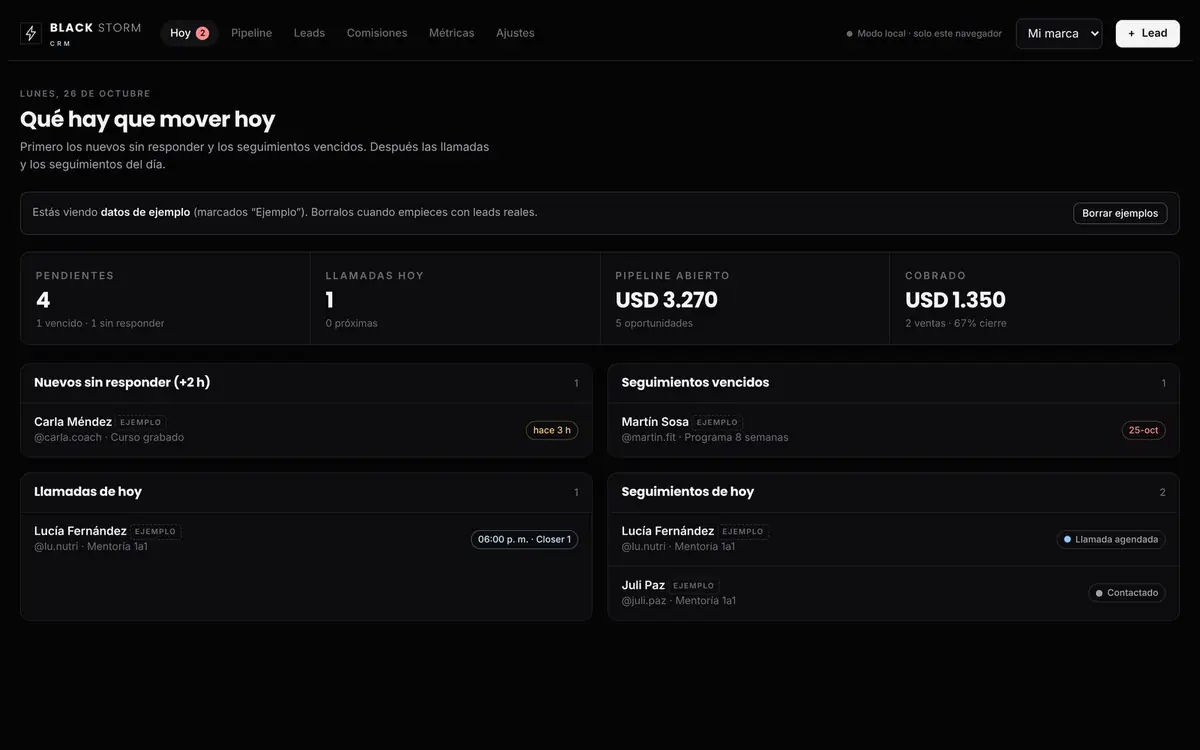This screenshot has height=750, width=1200.
Task: Click the 'hace 3 h' badge
Action: 552,430
